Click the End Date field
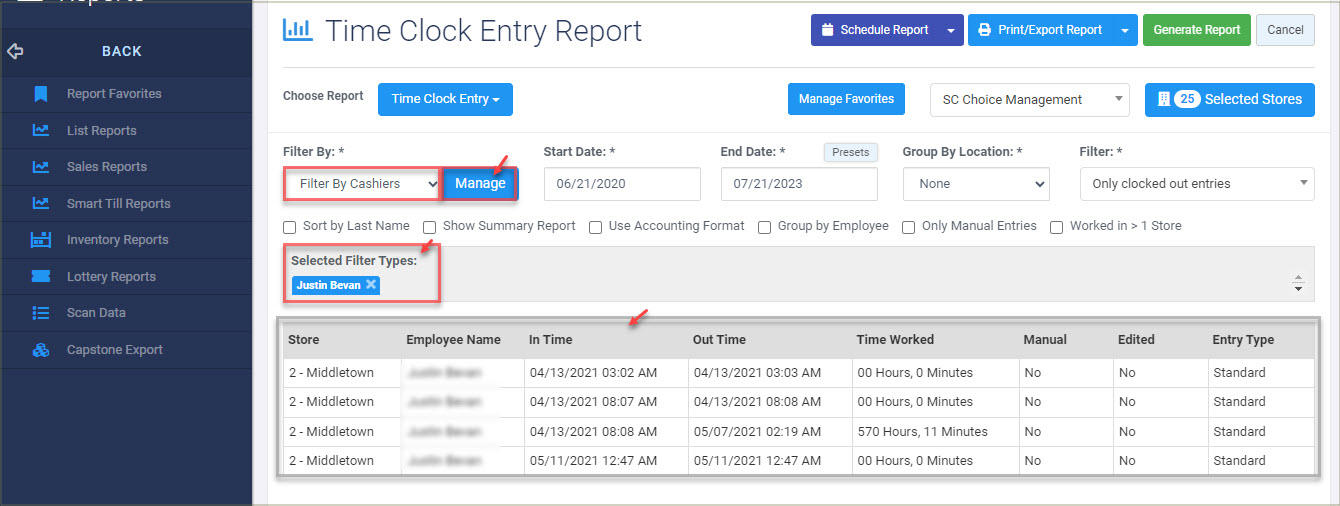The image size is (1340, 506). [x=799, y=184]
